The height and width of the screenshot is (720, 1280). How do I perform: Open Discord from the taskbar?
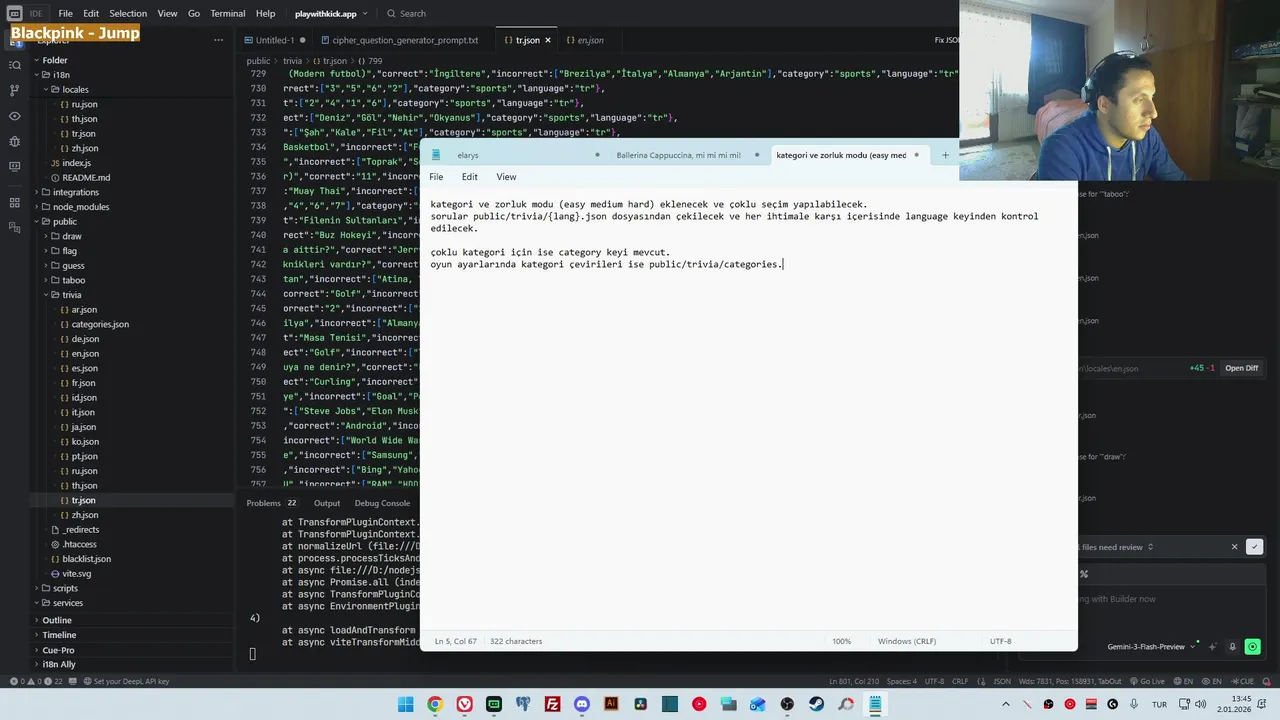(x=582, y=704)
